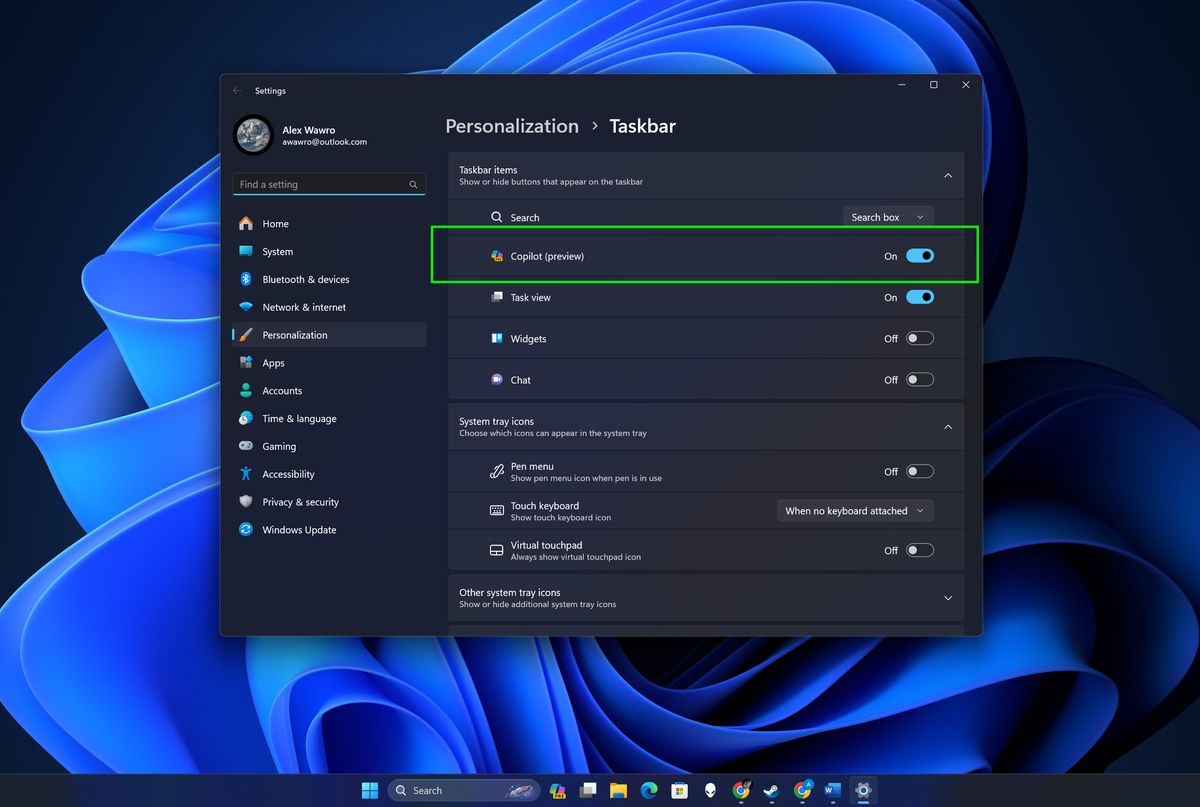The image size is (1200, 807).
Task: Open the Touch keyboard dropdown
Action: (855, 510)
